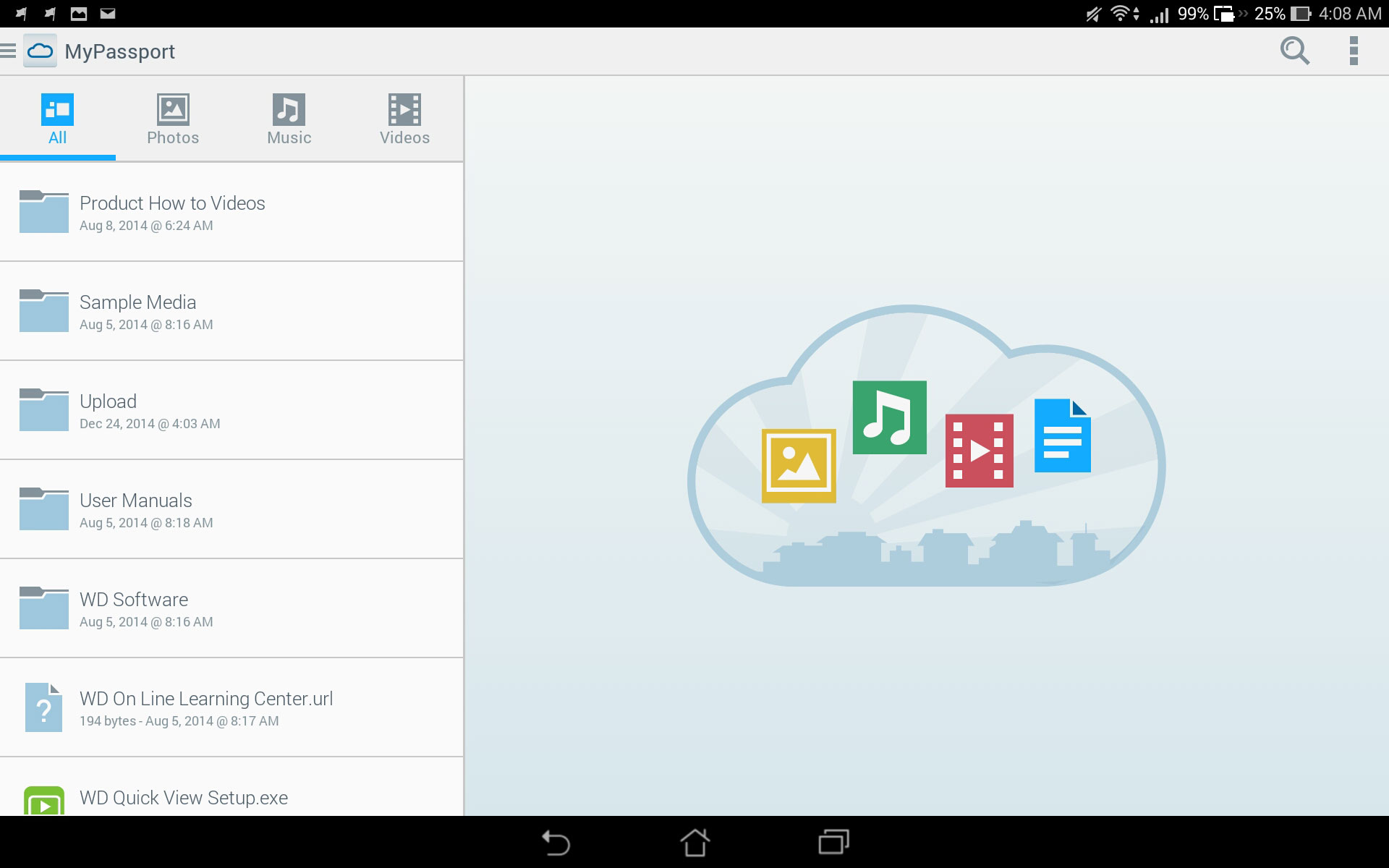Tap the yellow photo icon in cloud
Image resolution: width=1389 pixels, height=868 pixels.
[x=799, y=466]
